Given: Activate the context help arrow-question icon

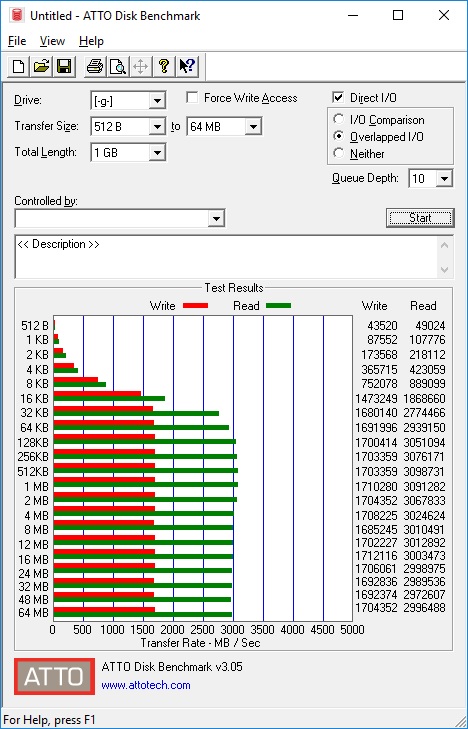Looking at the screenshot, I should coord(187,66).
